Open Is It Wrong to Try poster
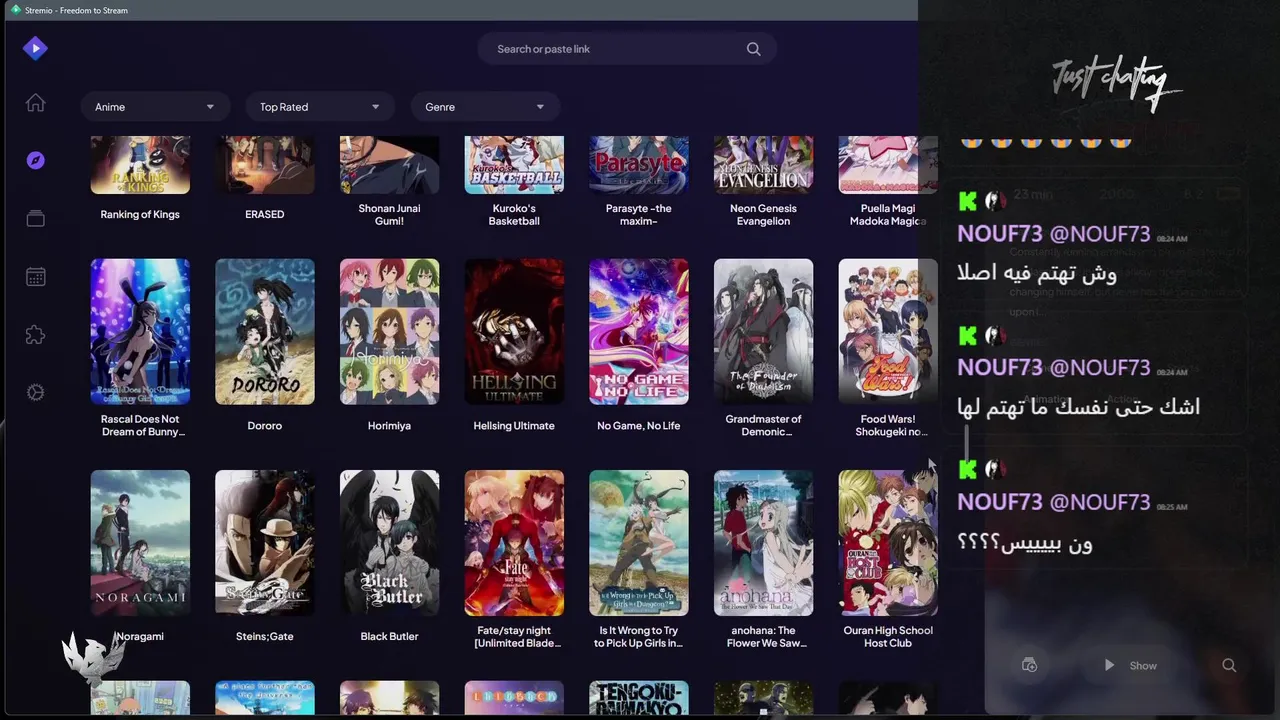Viewport: 1280px width, 720px height. [x=639, y=543]
